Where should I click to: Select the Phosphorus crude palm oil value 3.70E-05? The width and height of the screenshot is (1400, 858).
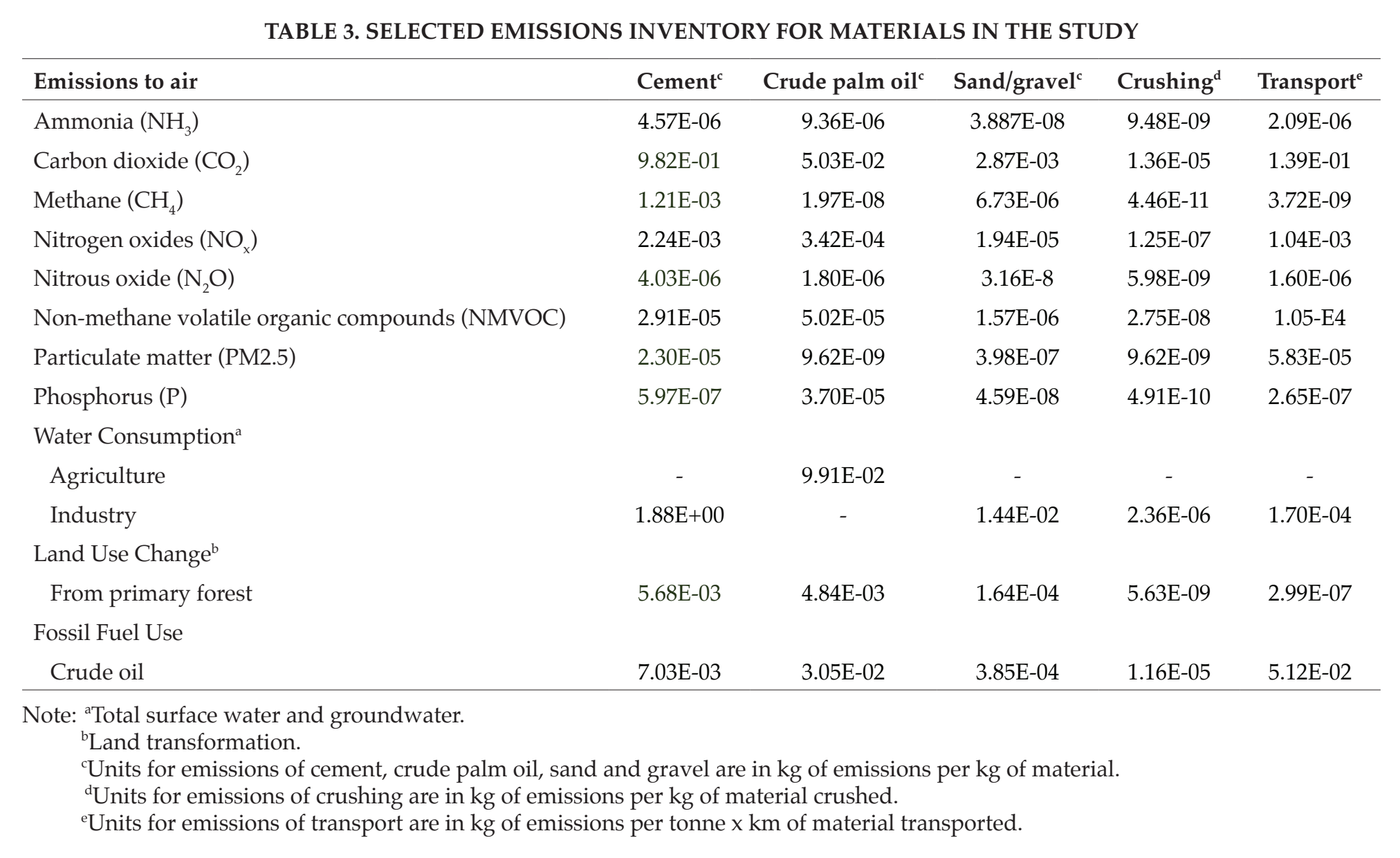click(x=842, y=396)
